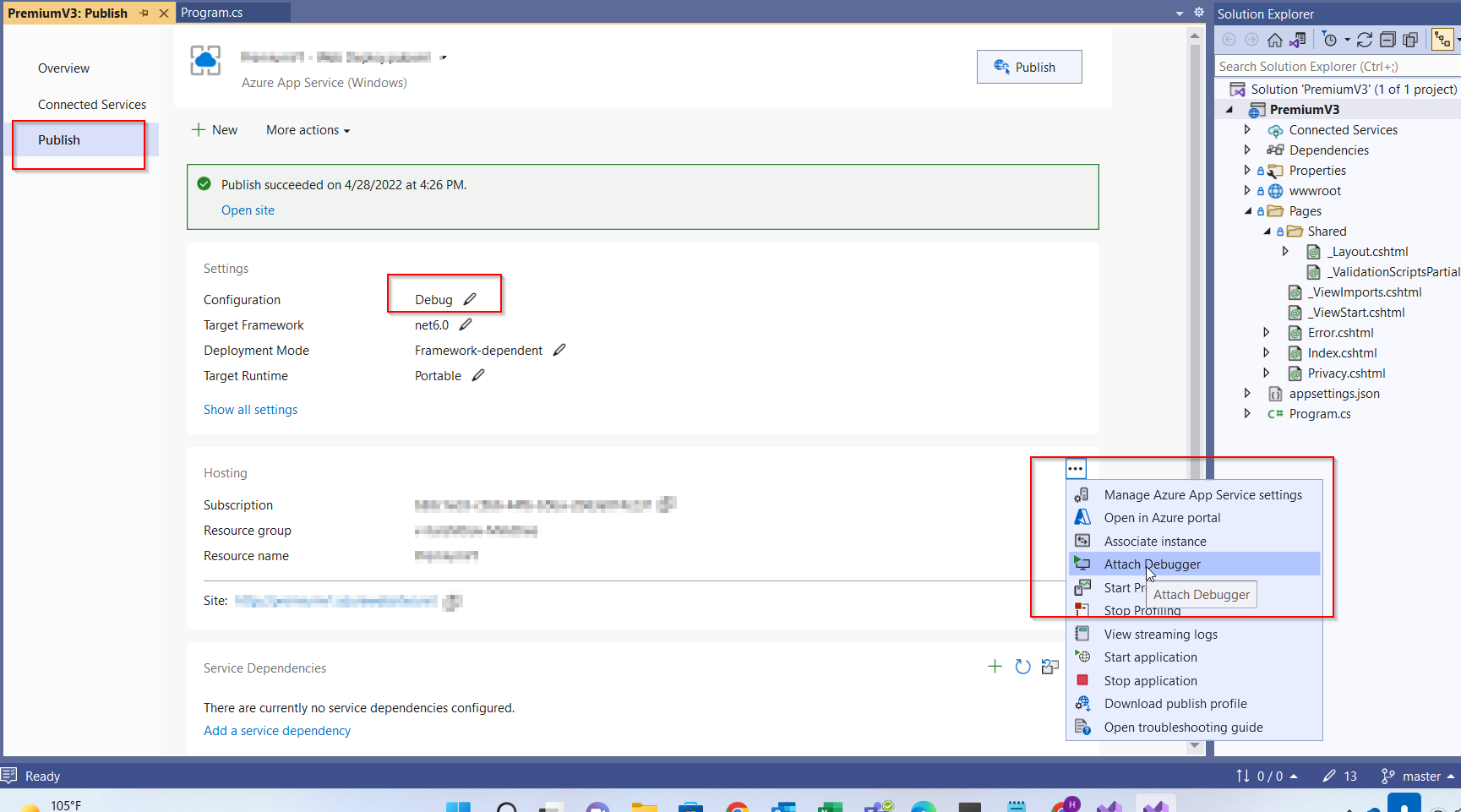The image size is (1461, 812).
Task: Copy the Subscription value
Action: click(668, 504)
